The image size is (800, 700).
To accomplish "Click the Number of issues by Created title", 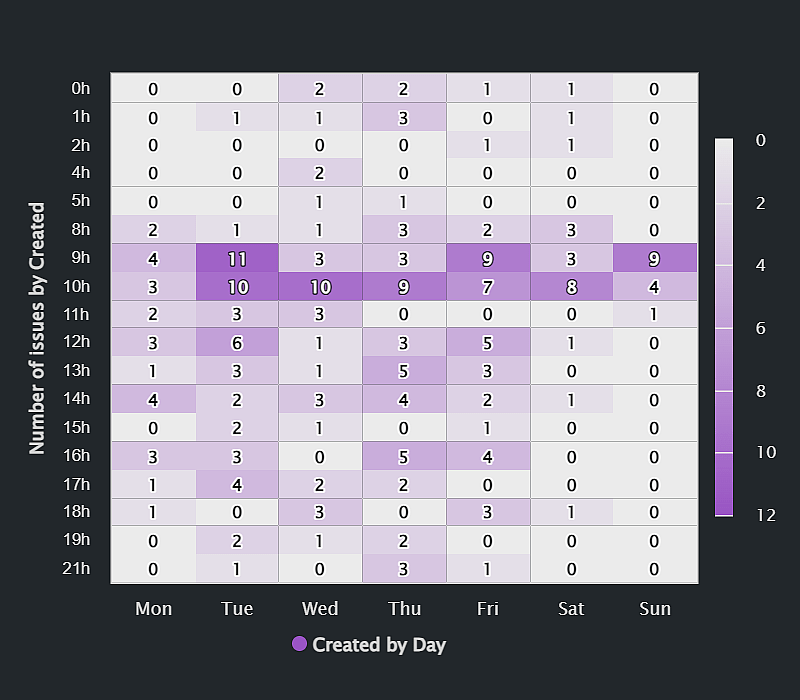I will click(x=38, y=328).
